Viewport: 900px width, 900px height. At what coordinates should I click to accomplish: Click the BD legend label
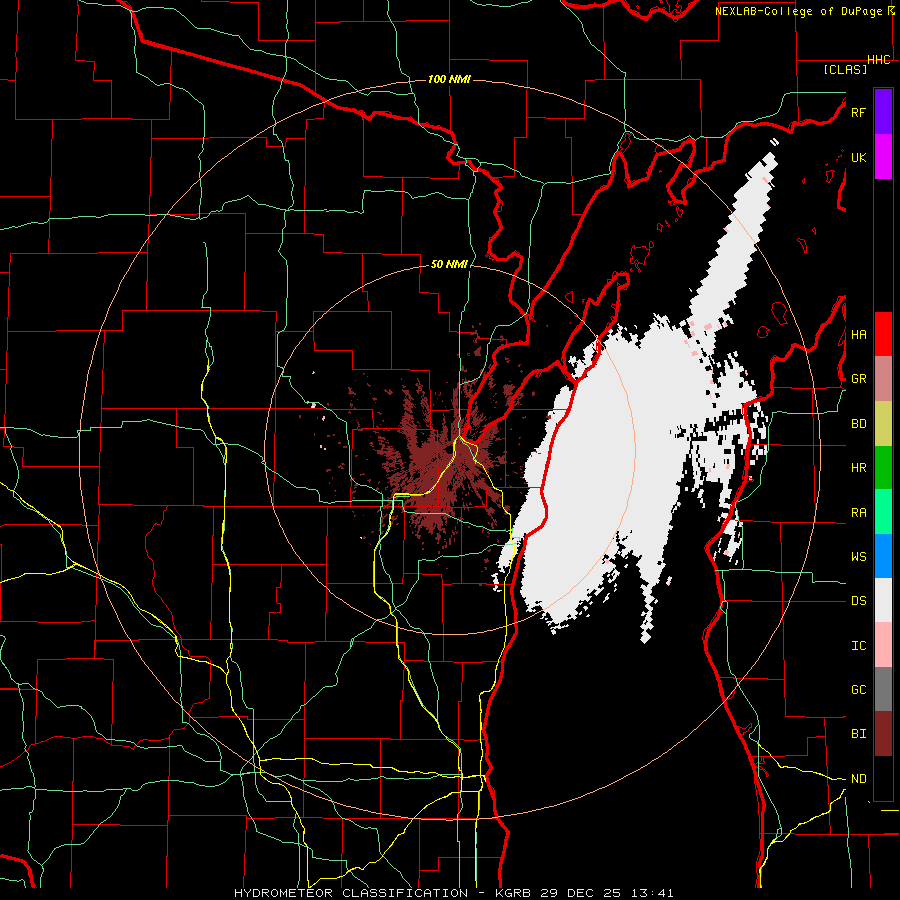click(x=858, y=424)
